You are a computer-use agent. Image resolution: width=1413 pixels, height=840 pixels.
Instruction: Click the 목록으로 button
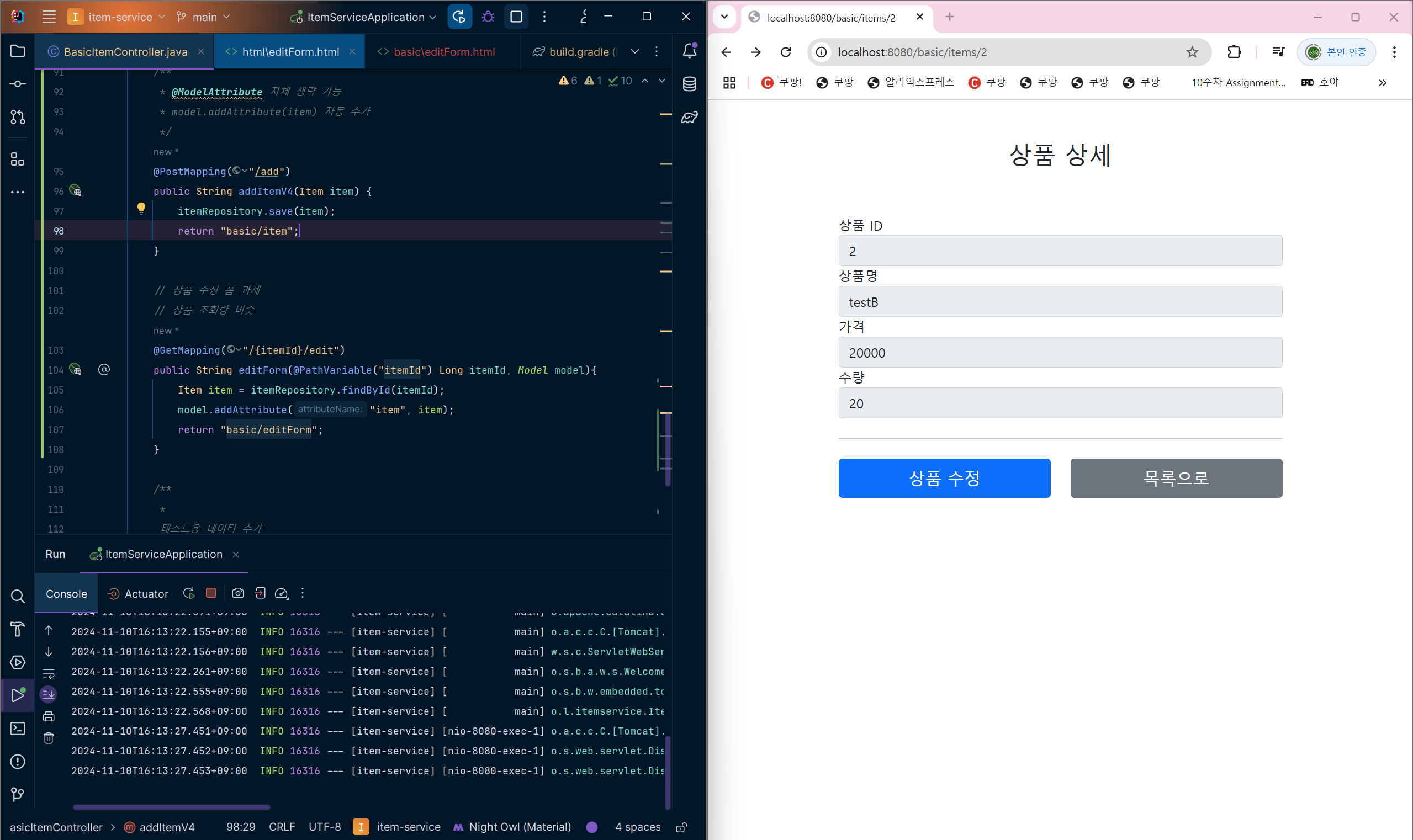tap(1176, 479)
